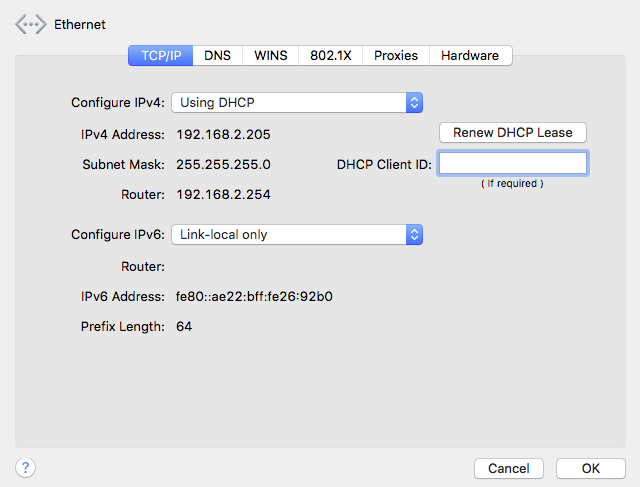Focus the DHCP Client ID field
640x487 pixels.
pyautogui.click(x=512, y=164)
